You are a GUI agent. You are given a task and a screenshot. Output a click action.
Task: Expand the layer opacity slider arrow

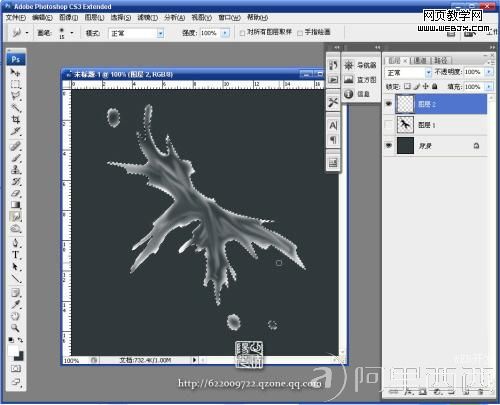(x=489, y=72)
